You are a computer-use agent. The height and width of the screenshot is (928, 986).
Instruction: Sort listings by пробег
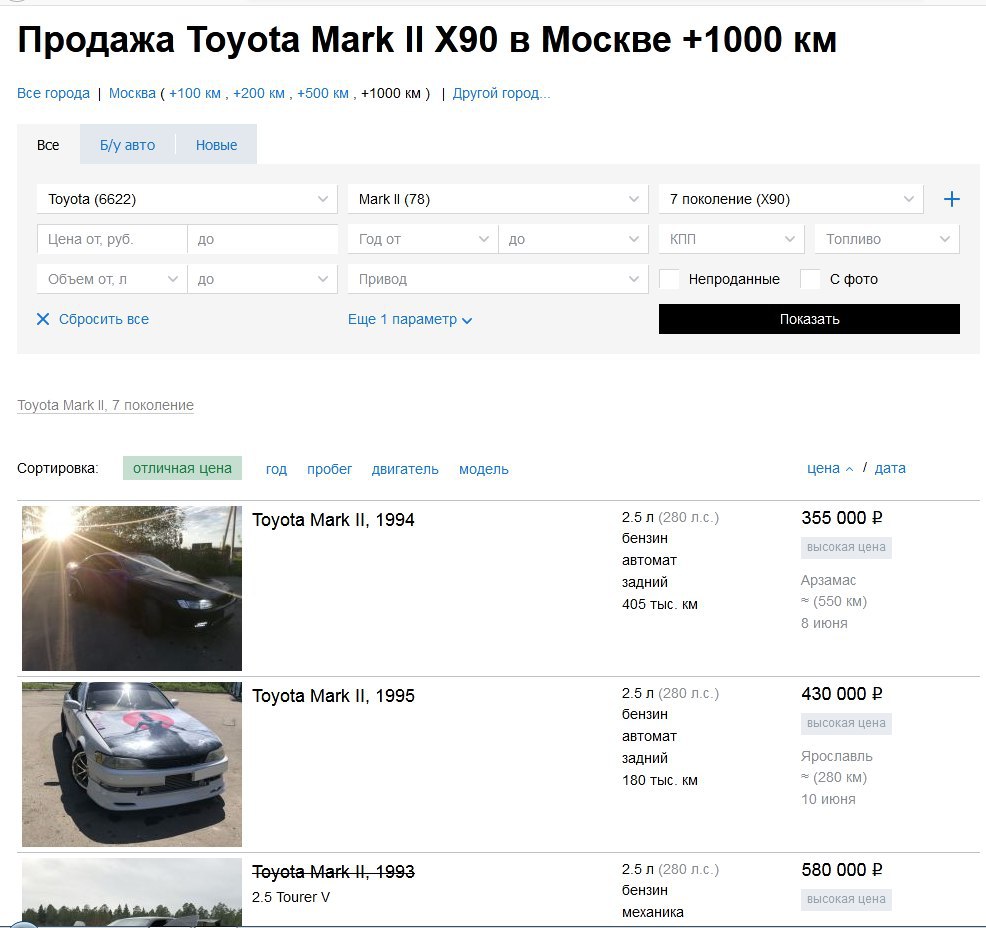pyautogui.click(x=330, y=469)
